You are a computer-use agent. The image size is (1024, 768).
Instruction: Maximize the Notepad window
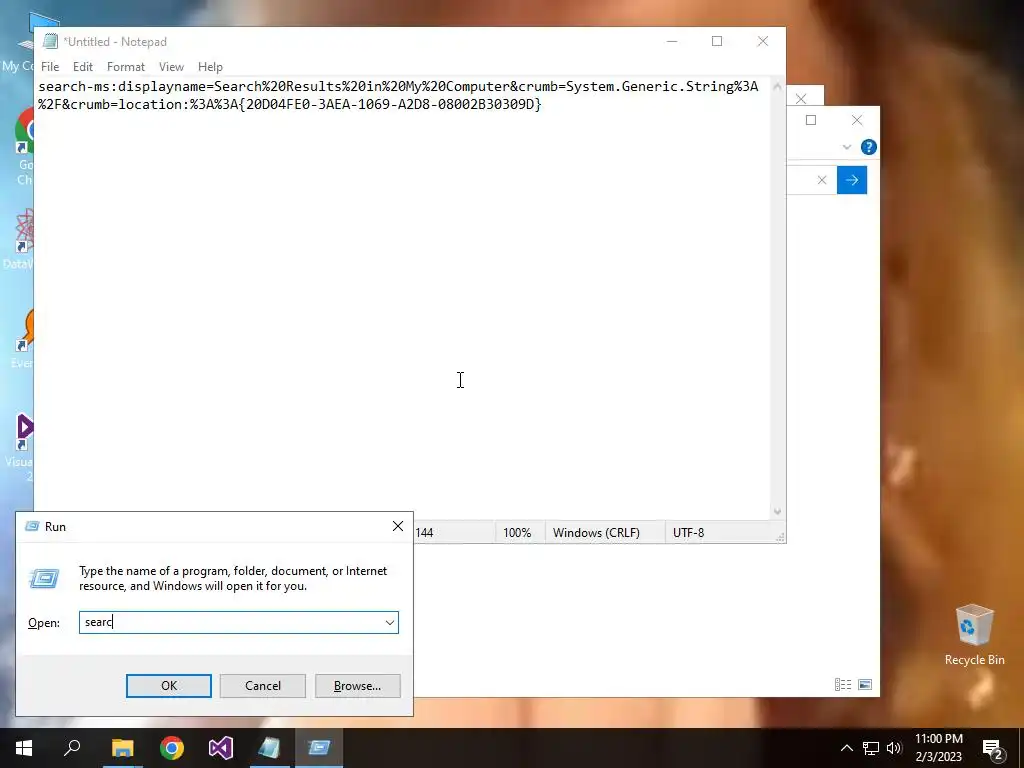(717, 41)
